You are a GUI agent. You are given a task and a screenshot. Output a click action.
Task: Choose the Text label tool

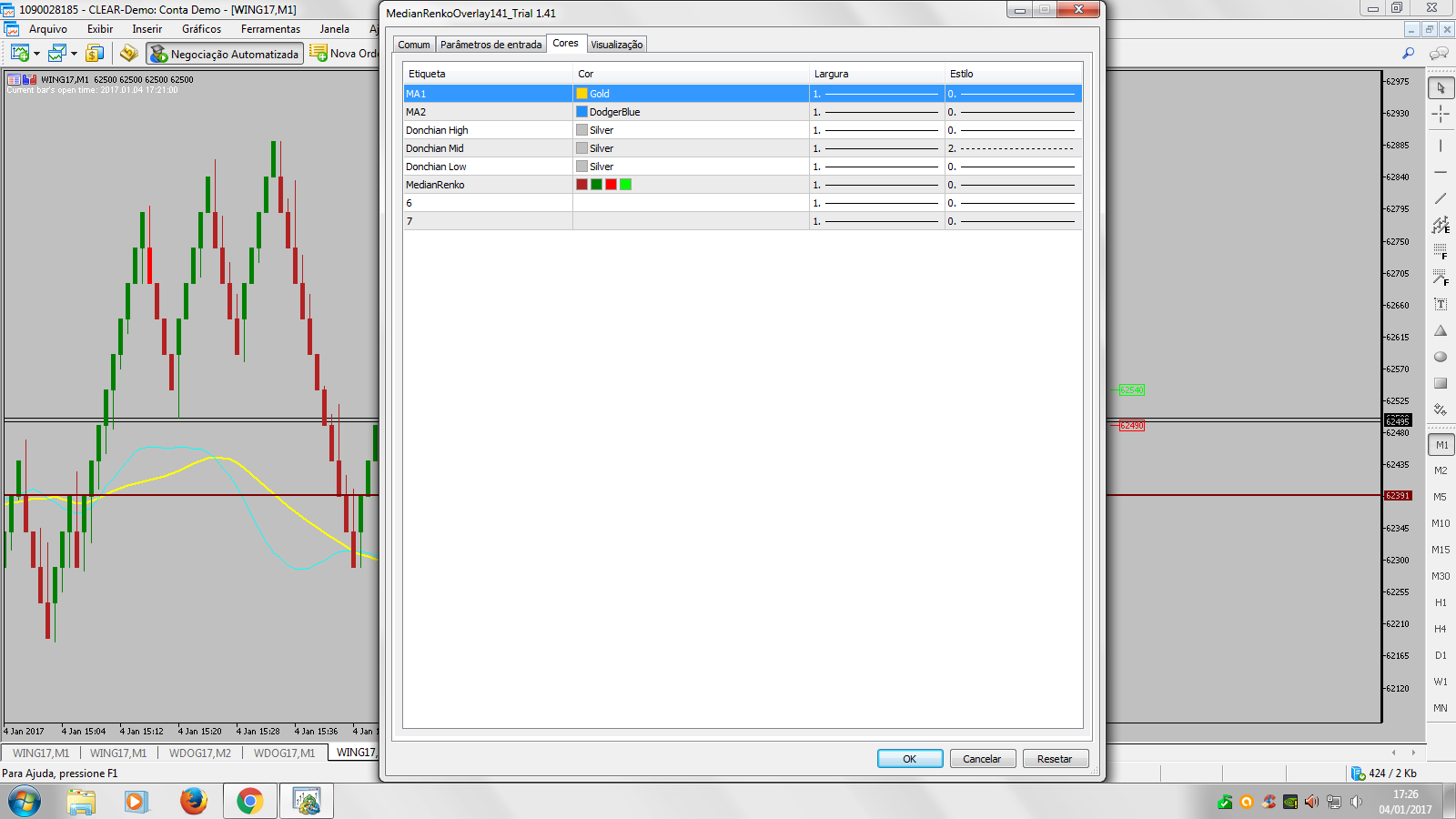pos(1441,304)
